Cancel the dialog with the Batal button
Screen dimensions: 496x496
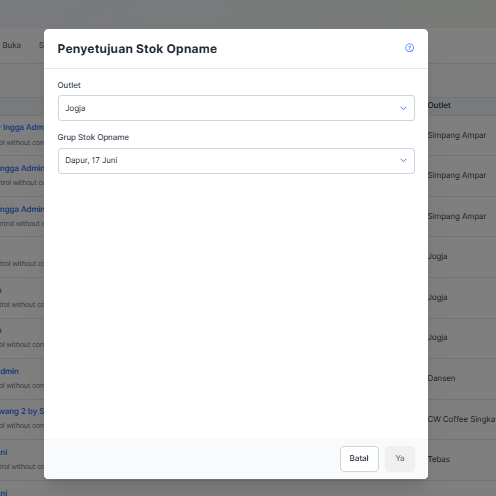pyautogui.click(x=359, y=459)
